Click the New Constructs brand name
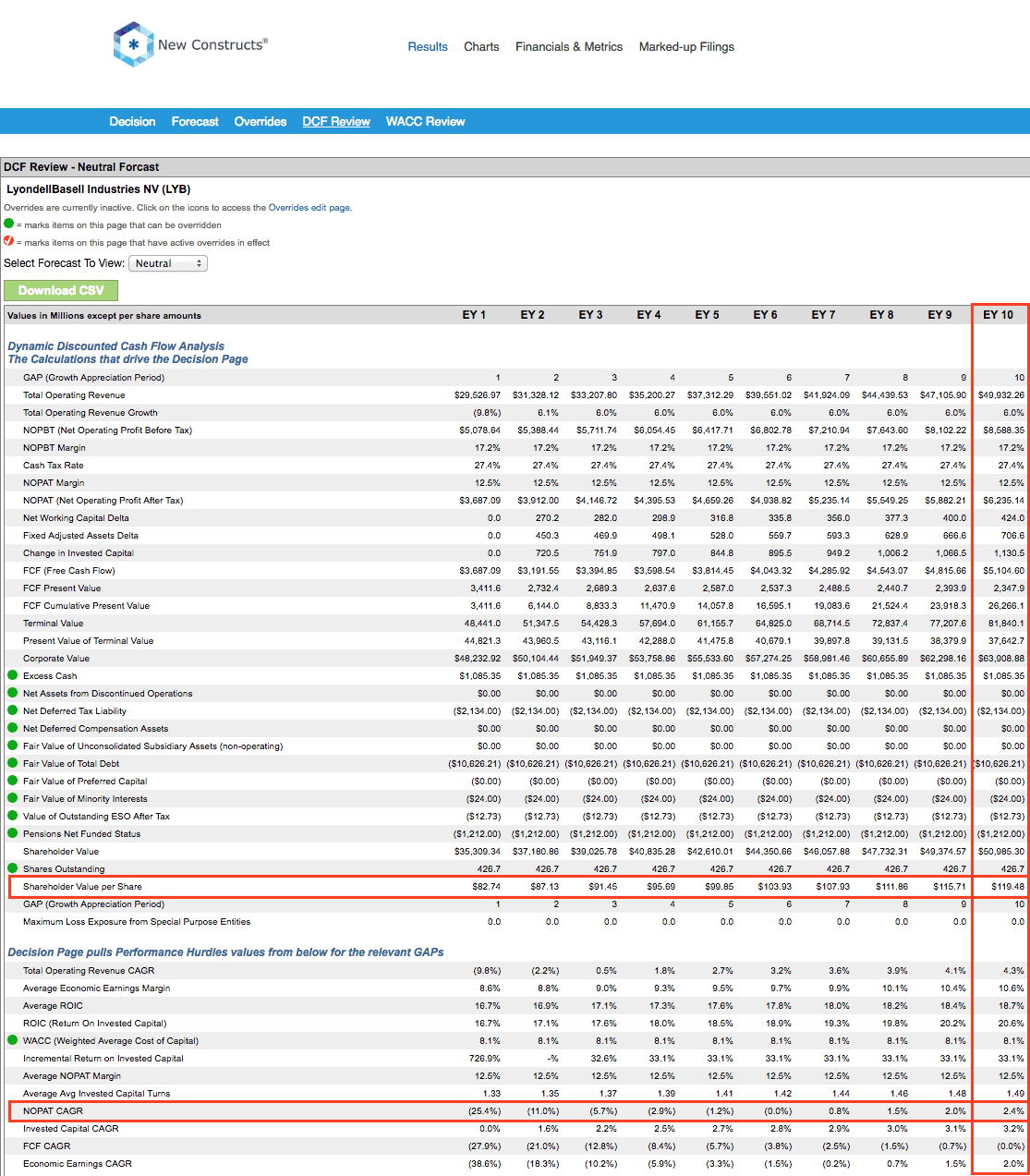 pyautogui.click(x=212, y=44)
